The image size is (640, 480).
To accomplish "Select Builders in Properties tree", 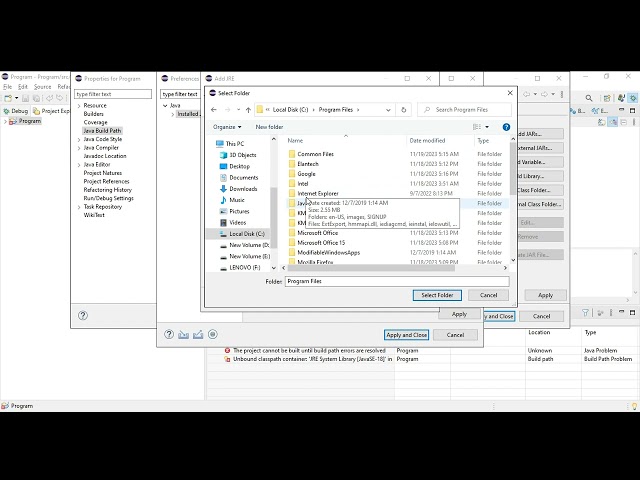I will click(93, 114).
